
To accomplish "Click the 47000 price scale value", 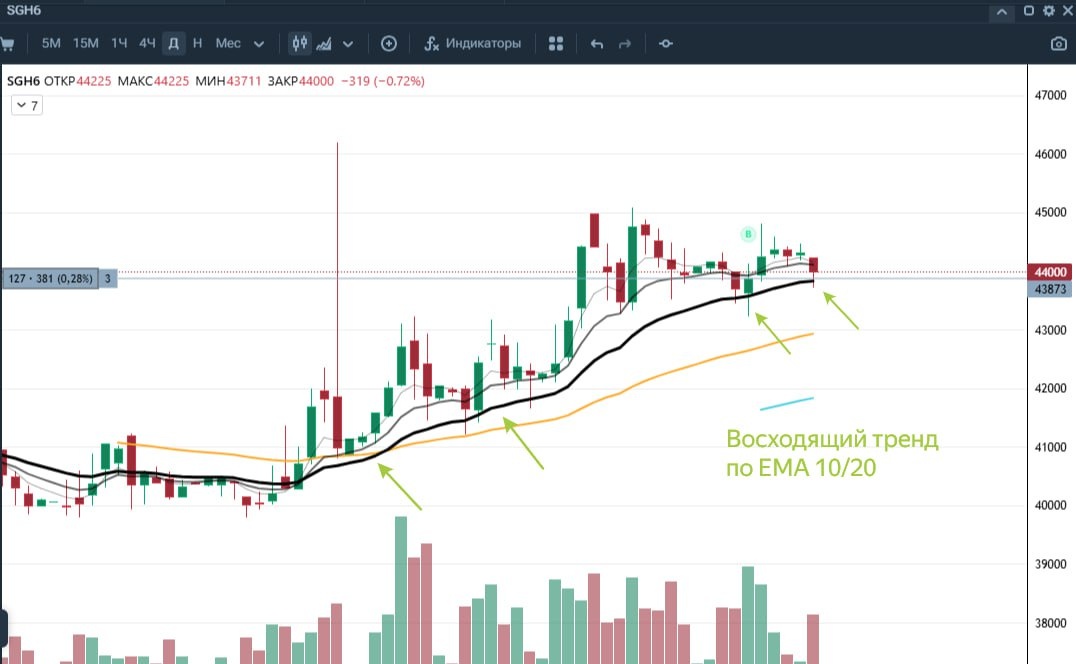I will click(1050, 95).
